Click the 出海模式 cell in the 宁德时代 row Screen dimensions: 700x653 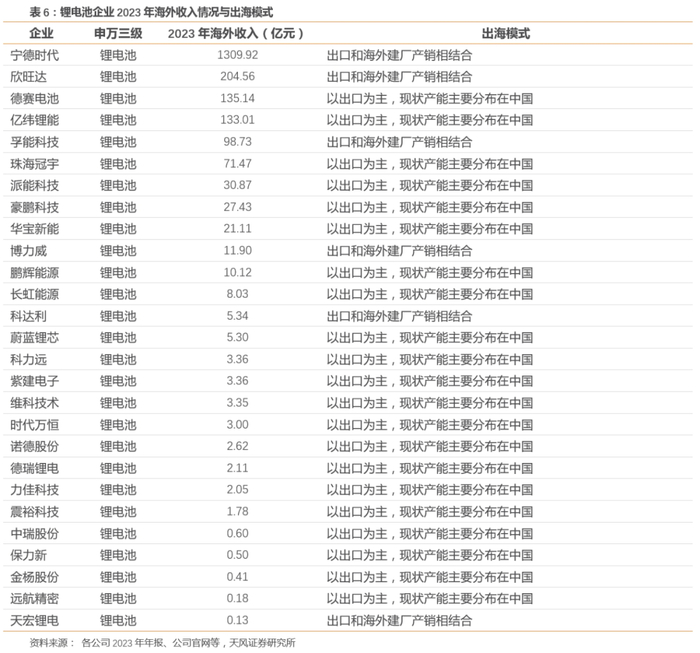tap(399, 55)
